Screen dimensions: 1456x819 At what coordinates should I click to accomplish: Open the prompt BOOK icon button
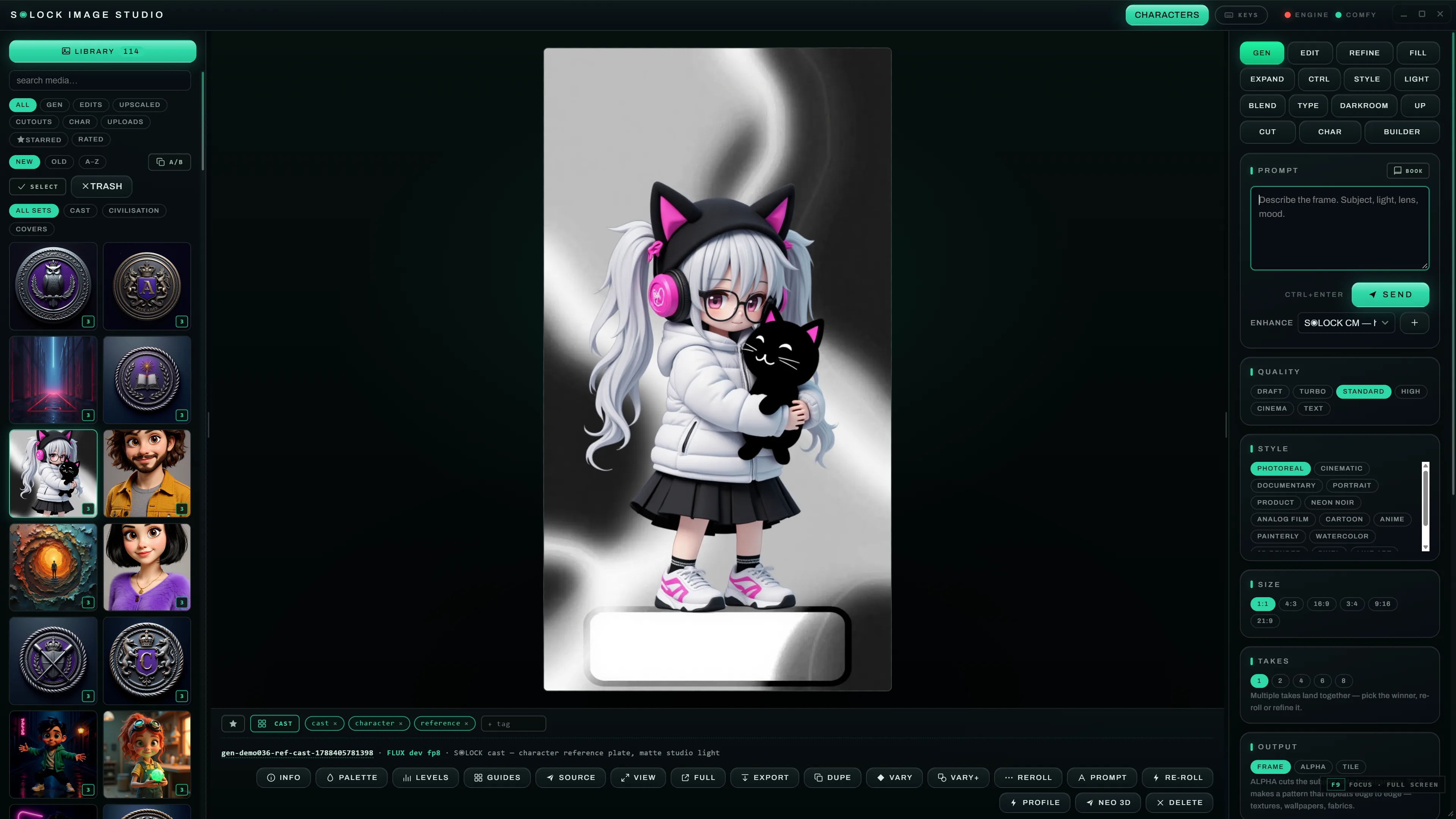click(x=1407, y=171)
